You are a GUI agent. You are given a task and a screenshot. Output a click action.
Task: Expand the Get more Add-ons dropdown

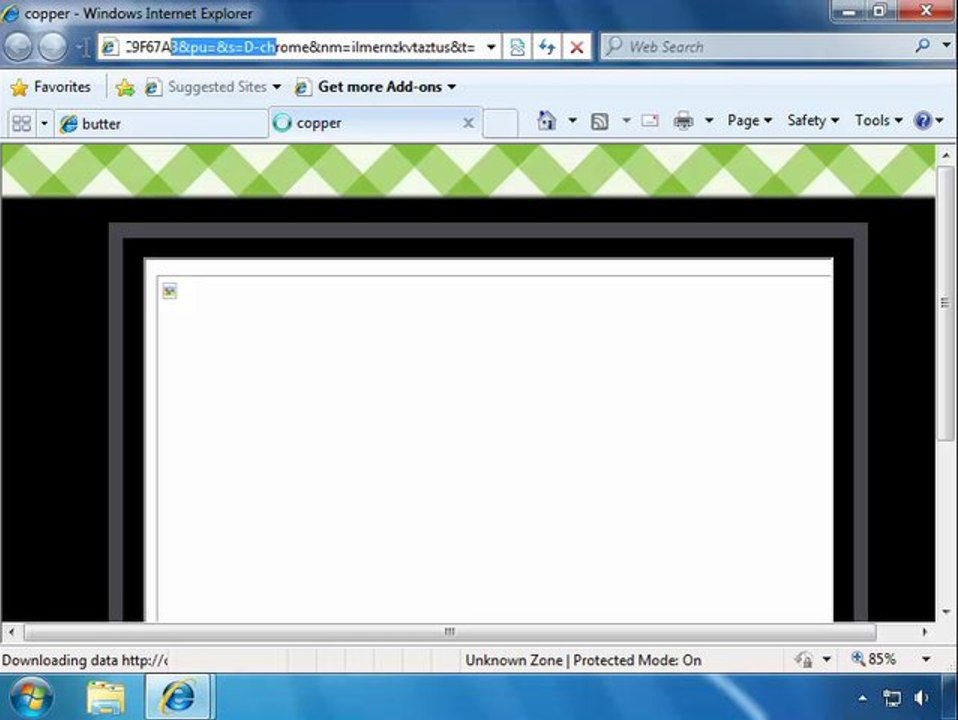(x=452, y=87)
